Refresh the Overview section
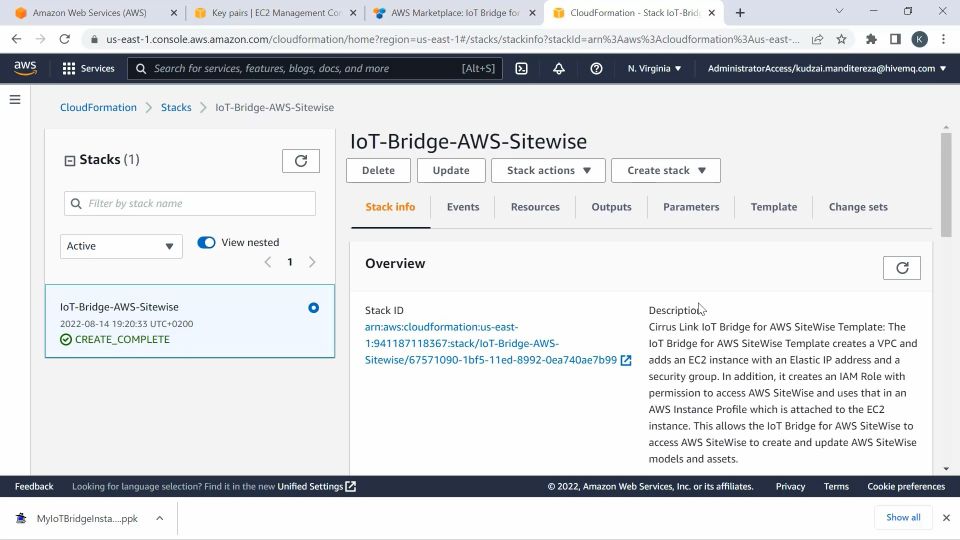The height and width of the screenshot is (540, 960). point(902,268)
